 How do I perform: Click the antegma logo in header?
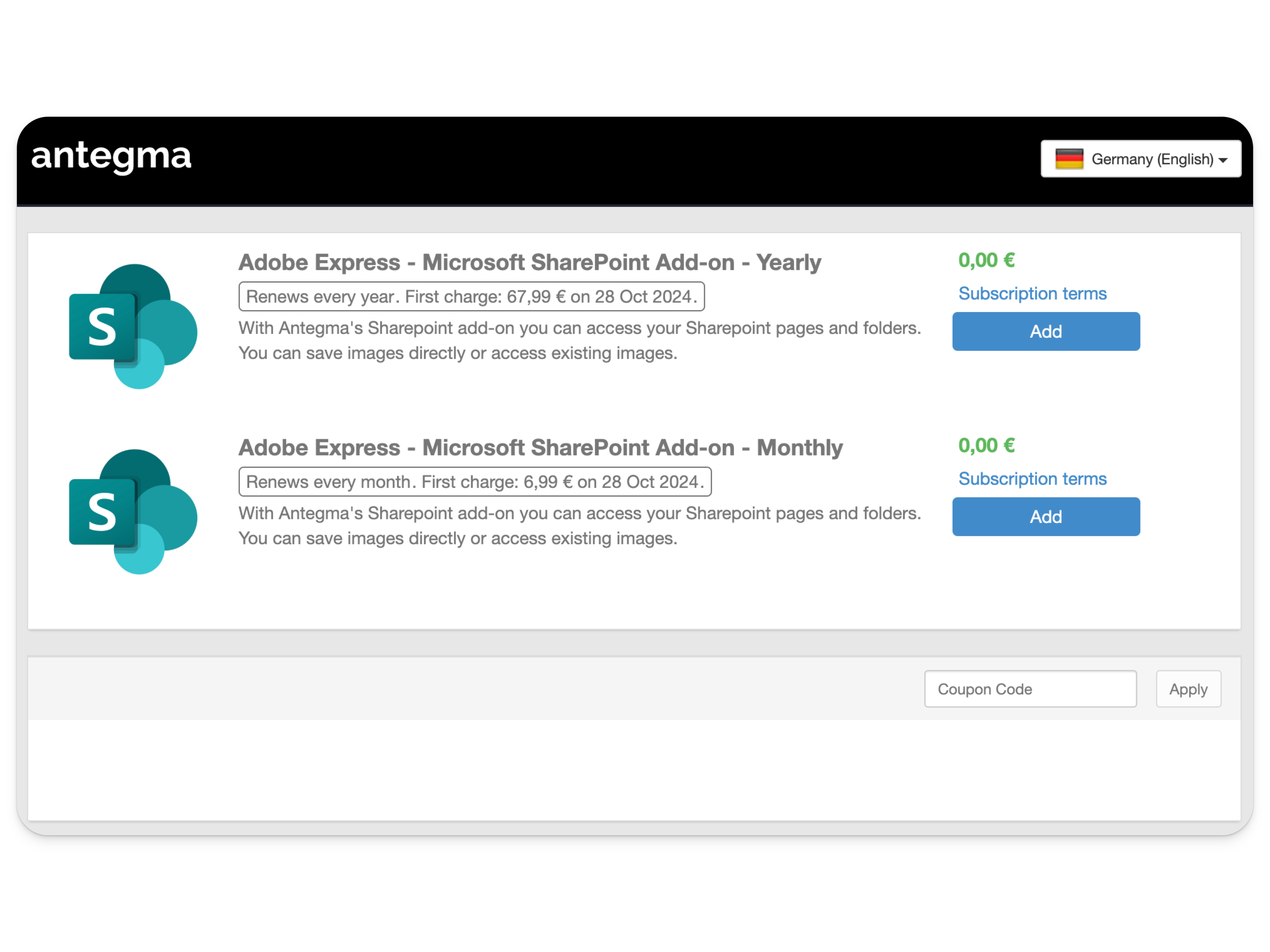coord(111,157)
